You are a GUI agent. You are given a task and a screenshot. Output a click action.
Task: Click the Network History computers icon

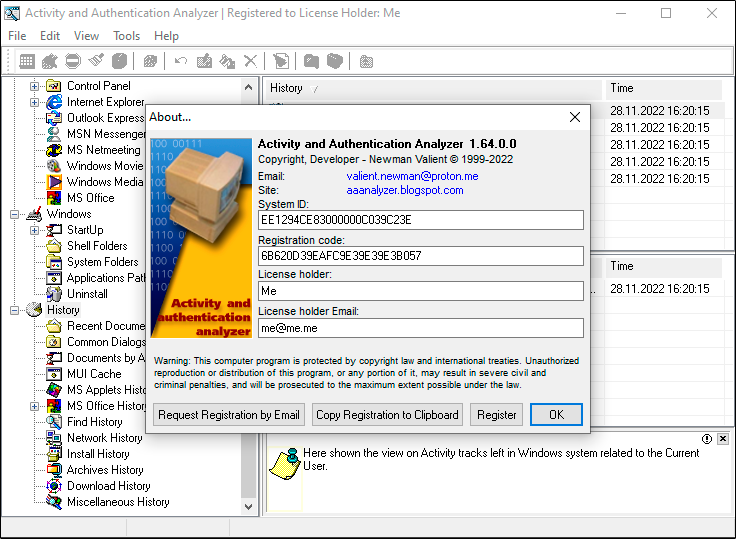point(54,438)
